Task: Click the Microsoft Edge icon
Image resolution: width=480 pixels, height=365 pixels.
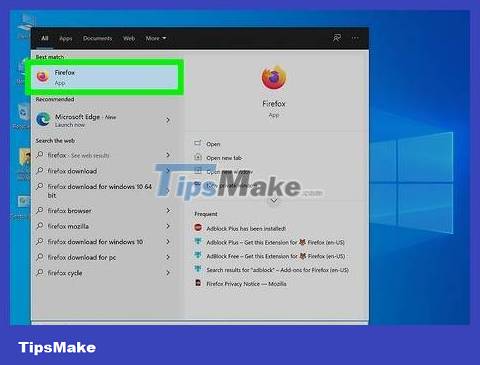Action: pyautogui.click(x=43, y=120)
